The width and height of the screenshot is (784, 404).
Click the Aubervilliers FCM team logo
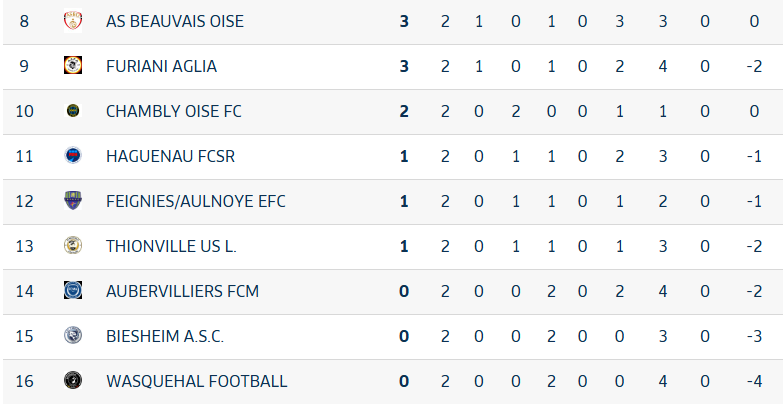click(73, 291)
